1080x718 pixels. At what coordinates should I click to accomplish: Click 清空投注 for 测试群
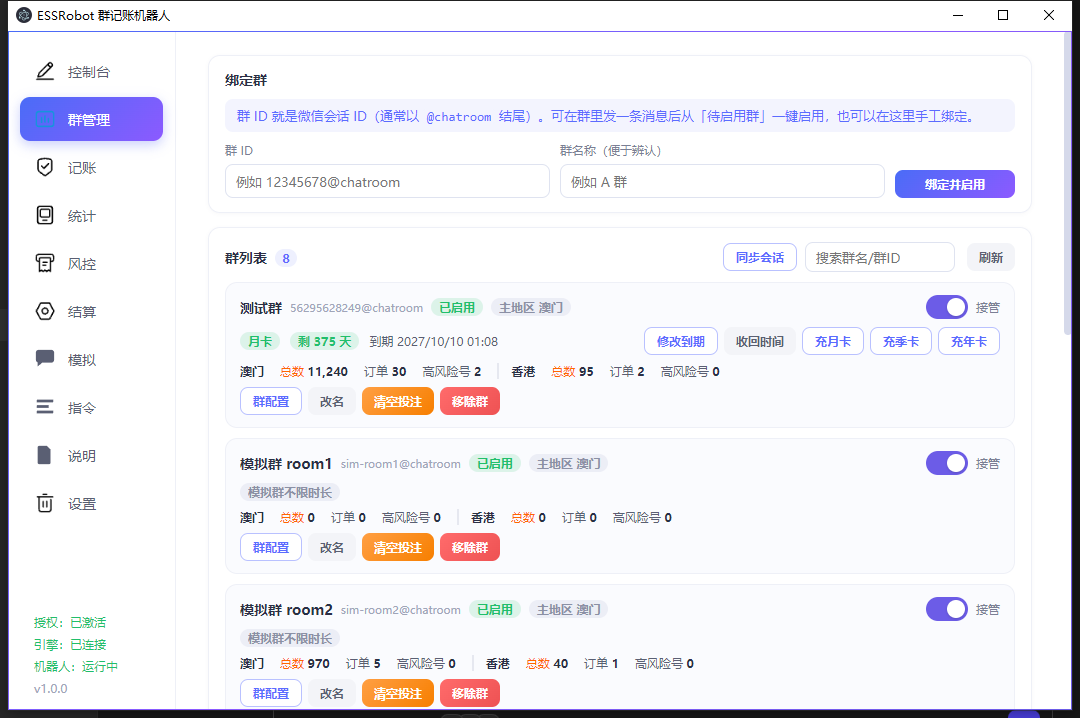397,401
